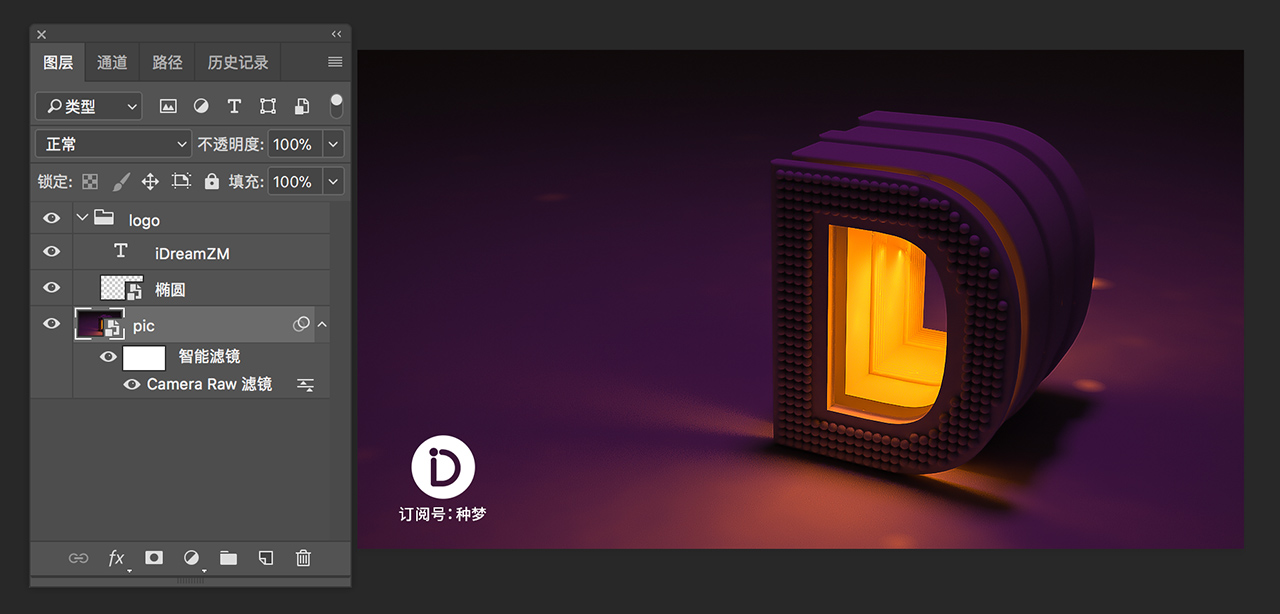Switch to the 通道 tab
The width and height of the screenshot is (1280, 614).
pyautogui.click(x=112, y=62)
